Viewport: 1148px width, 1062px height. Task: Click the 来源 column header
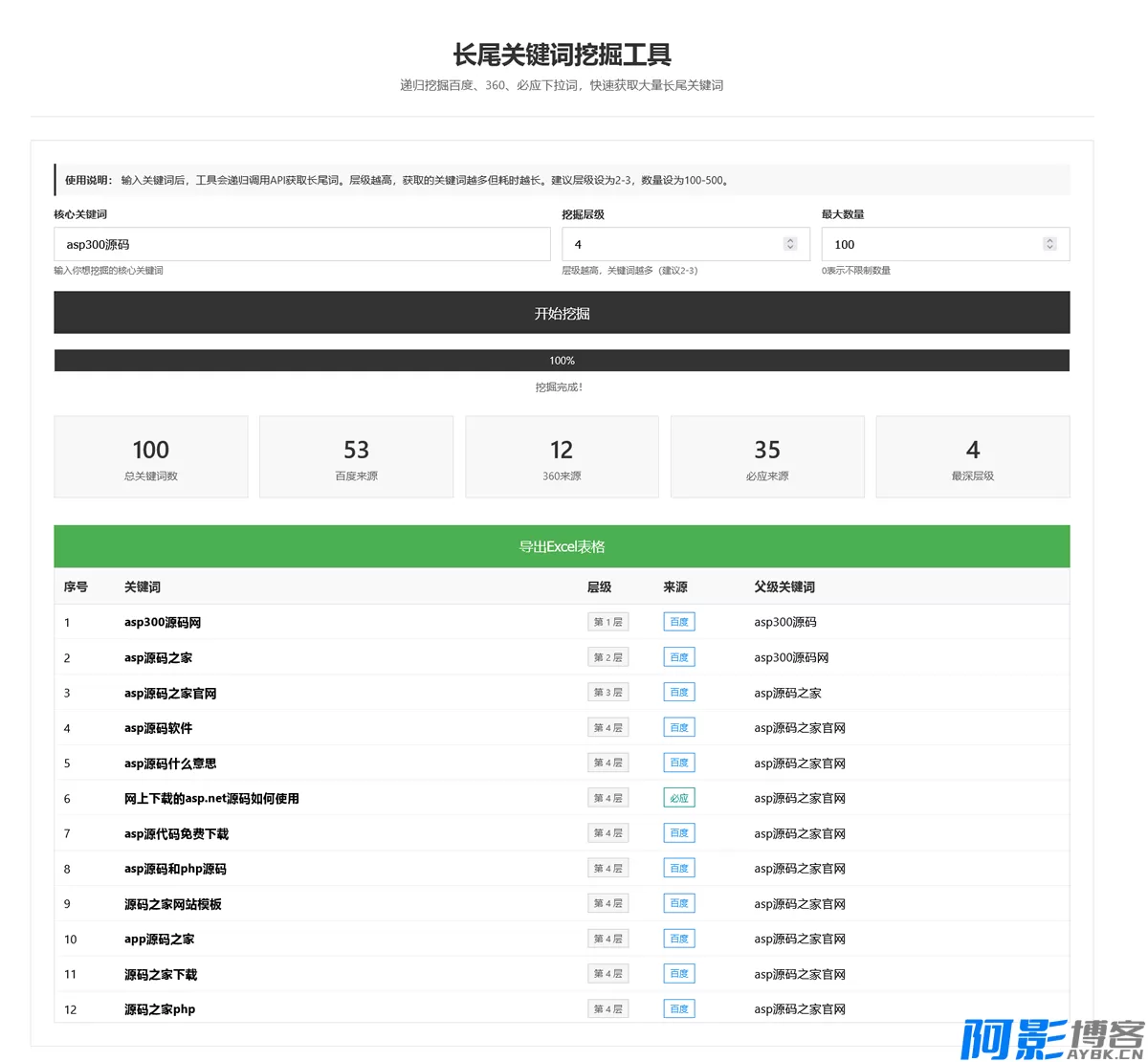[675, 587]
